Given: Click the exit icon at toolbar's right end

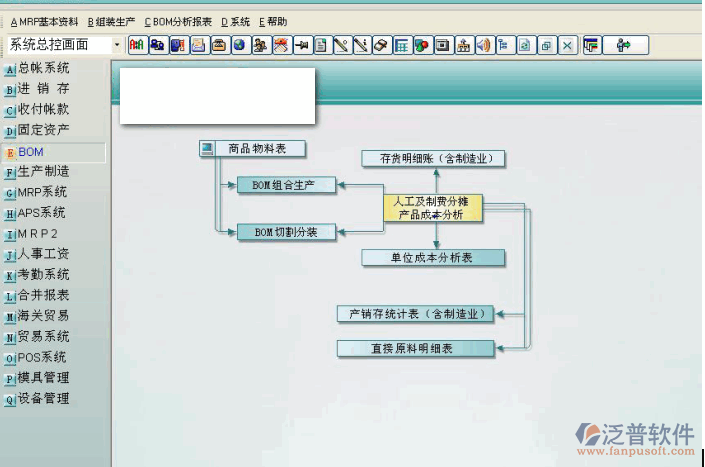Looking at the screenshot, I should pos(624,45).
